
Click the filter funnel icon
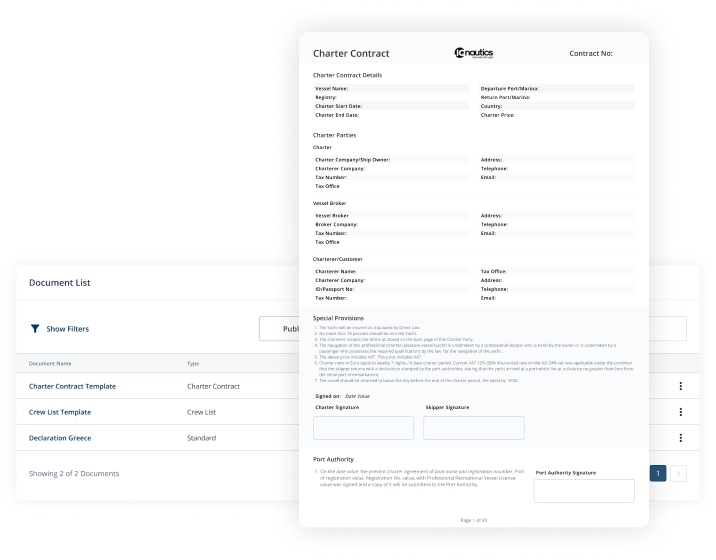[x=35, y=328]
